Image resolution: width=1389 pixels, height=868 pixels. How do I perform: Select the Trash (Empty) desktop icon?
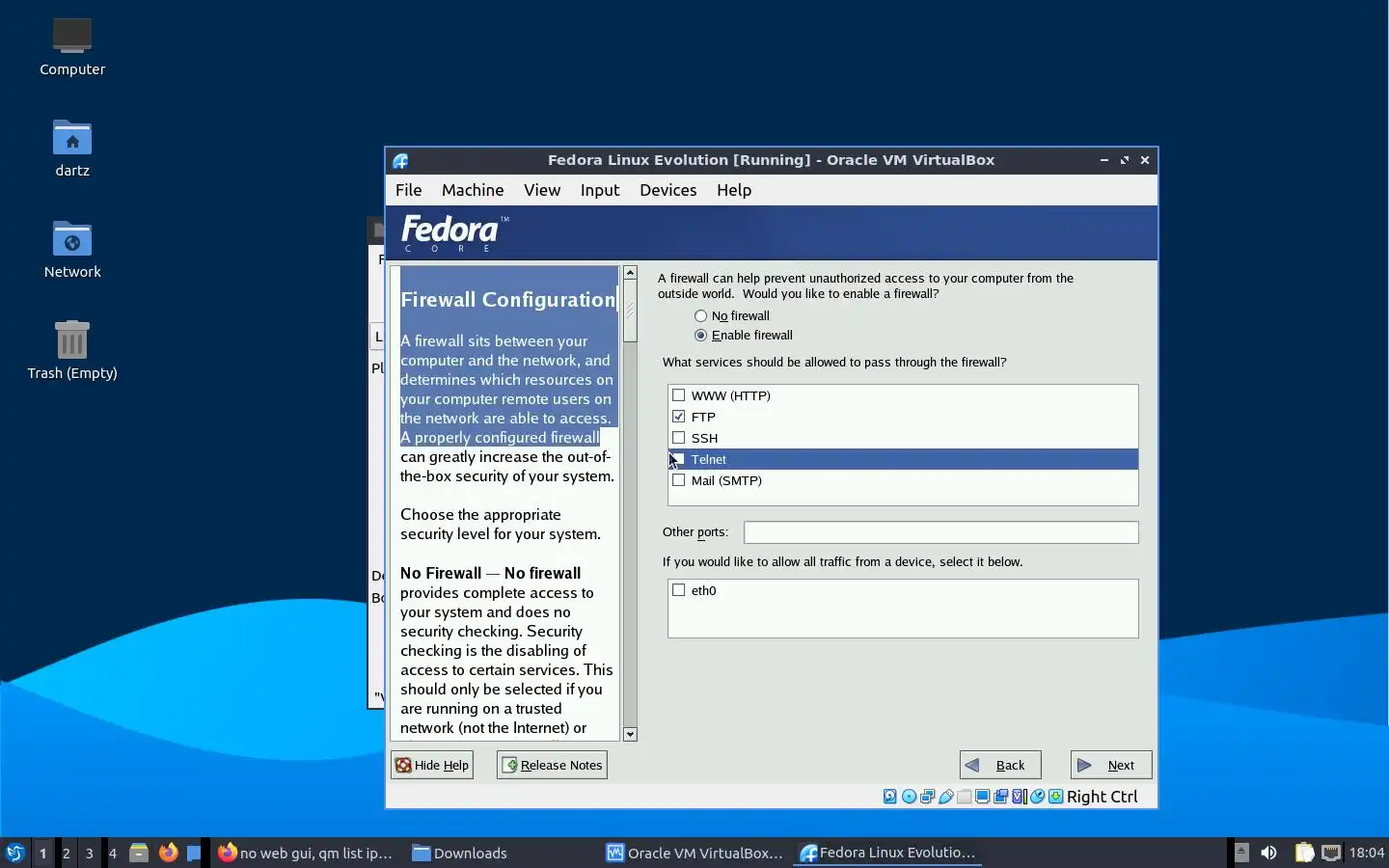[x=72, y=350]
